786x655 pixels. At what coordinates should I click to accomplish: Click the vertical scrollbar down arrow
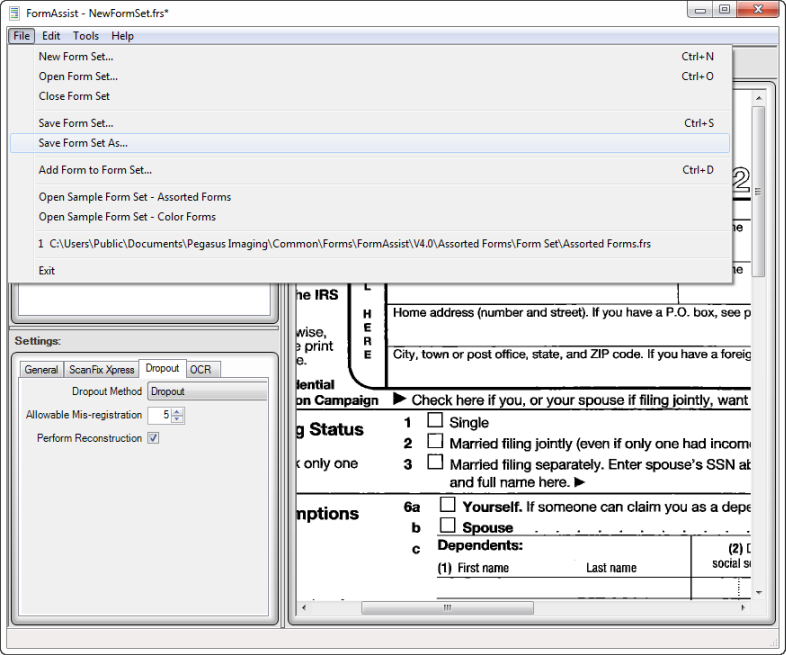click(x=758, y=592)
